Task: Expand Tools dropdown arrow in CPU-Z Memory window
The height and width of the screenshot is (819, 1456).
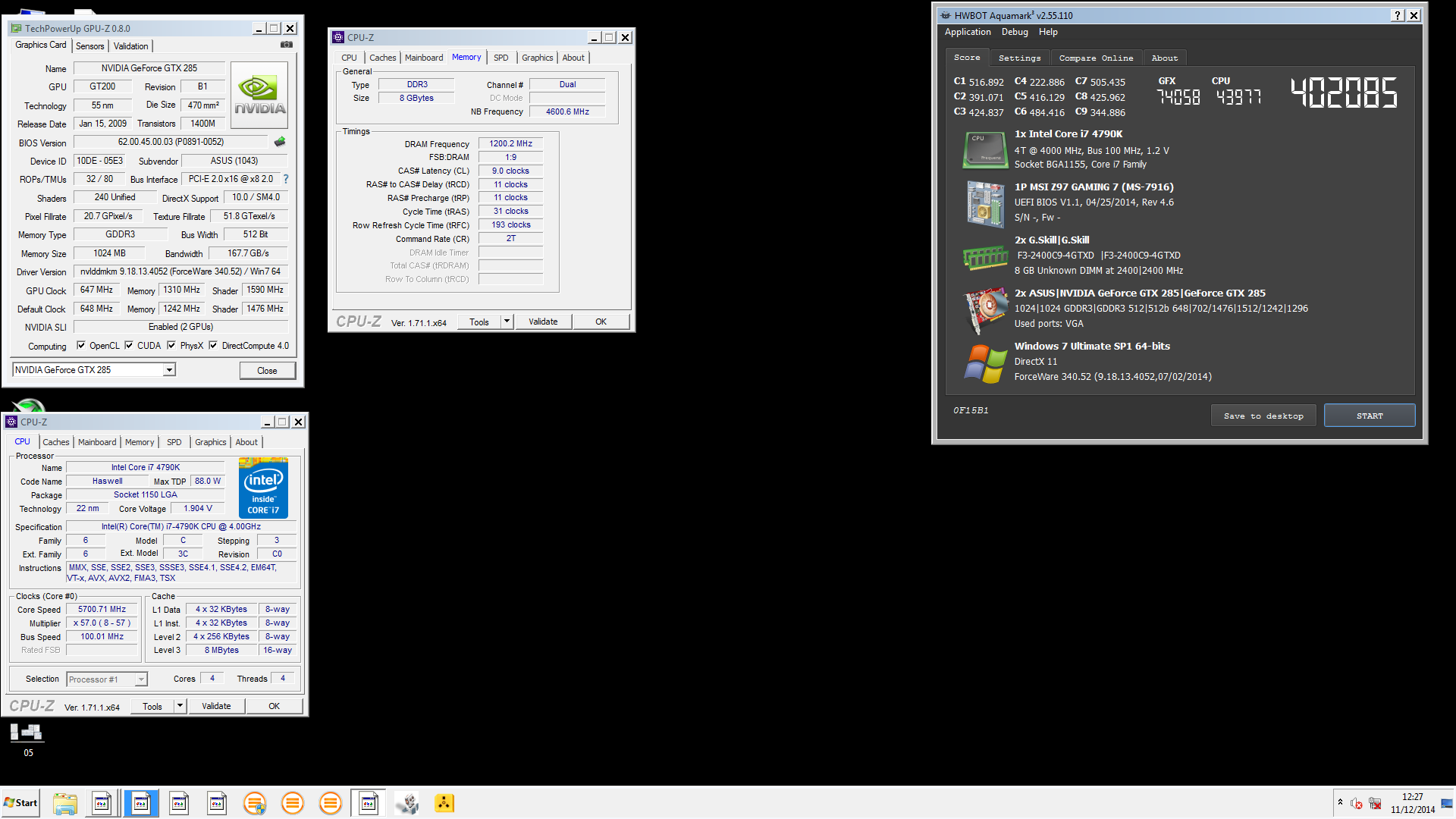Action: tap(507, 322)
